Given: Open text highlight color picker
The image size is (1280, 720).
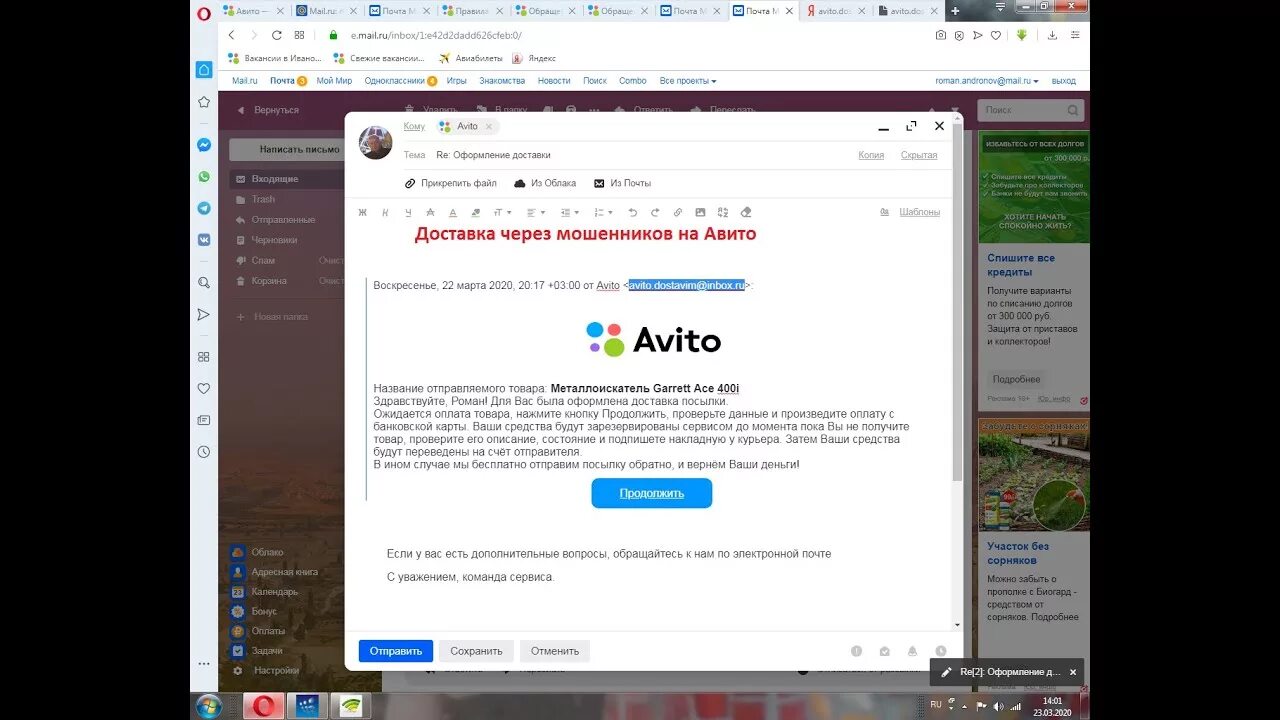Looking at the screenshot, I should point(476,212).
